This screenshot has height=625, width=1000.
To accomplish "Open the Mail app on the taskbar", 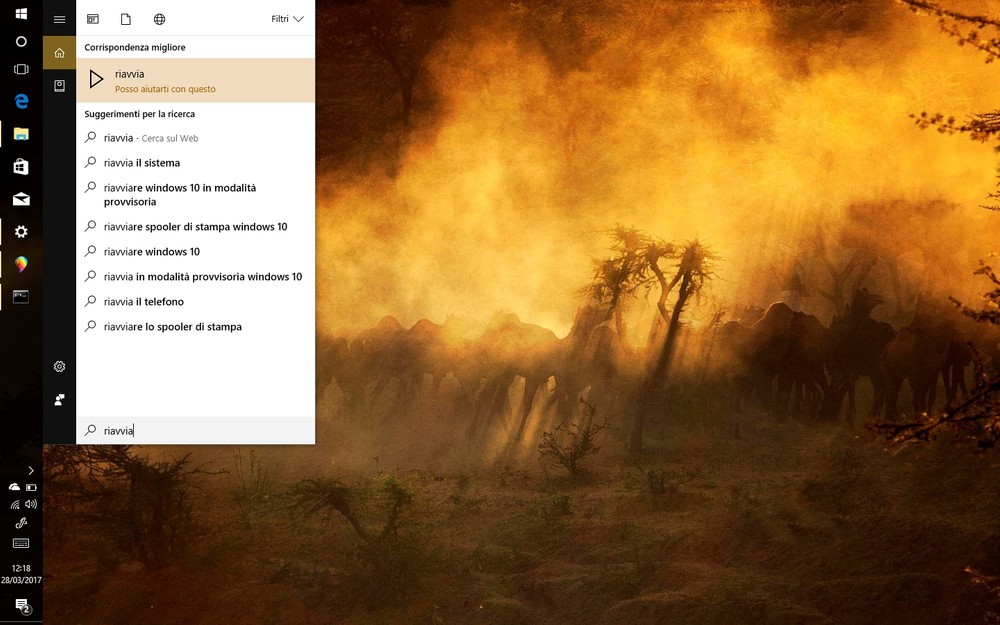I will pos(21,200).
